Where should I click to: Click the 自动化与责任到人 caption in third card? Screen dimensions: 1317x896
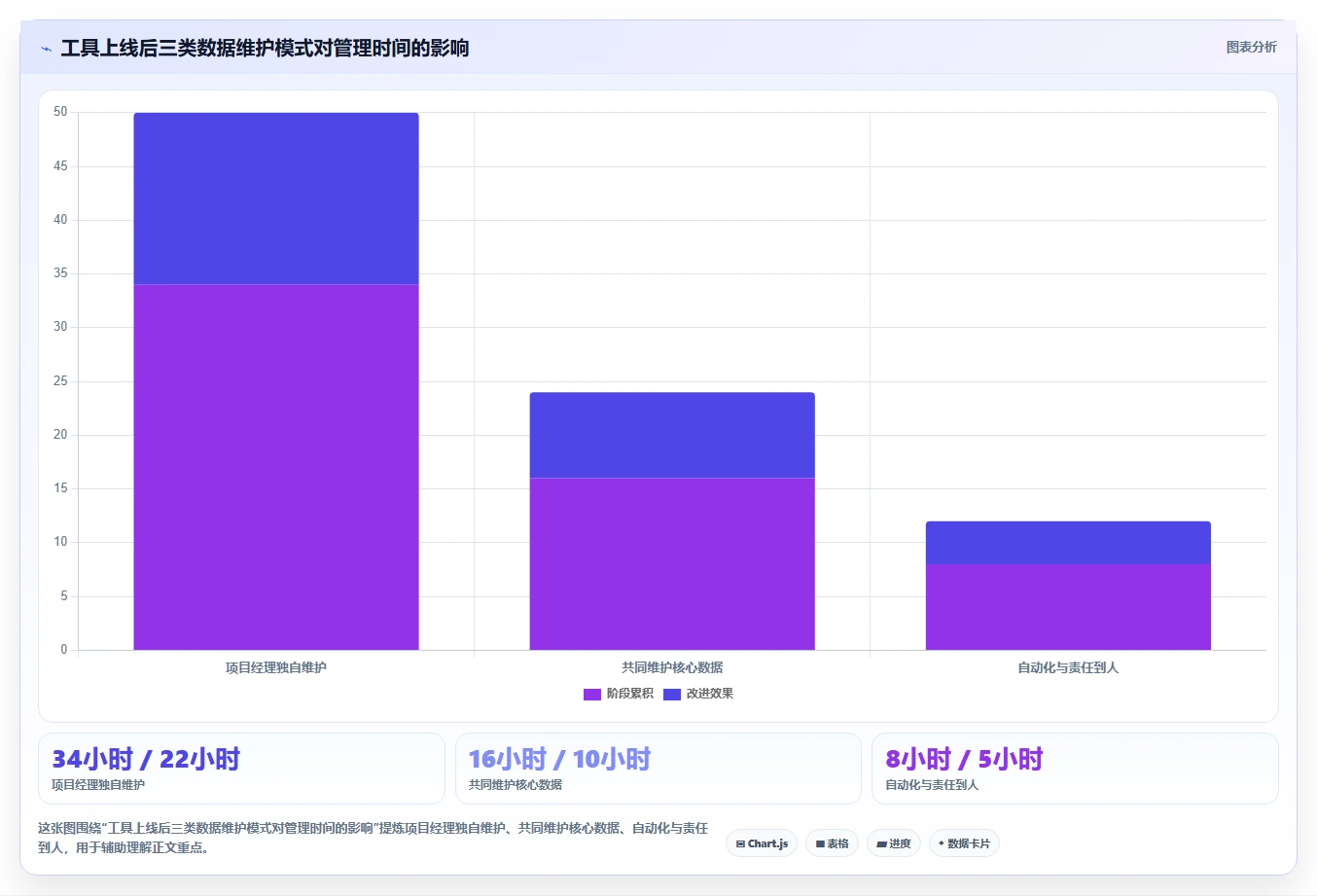point(932,785)
